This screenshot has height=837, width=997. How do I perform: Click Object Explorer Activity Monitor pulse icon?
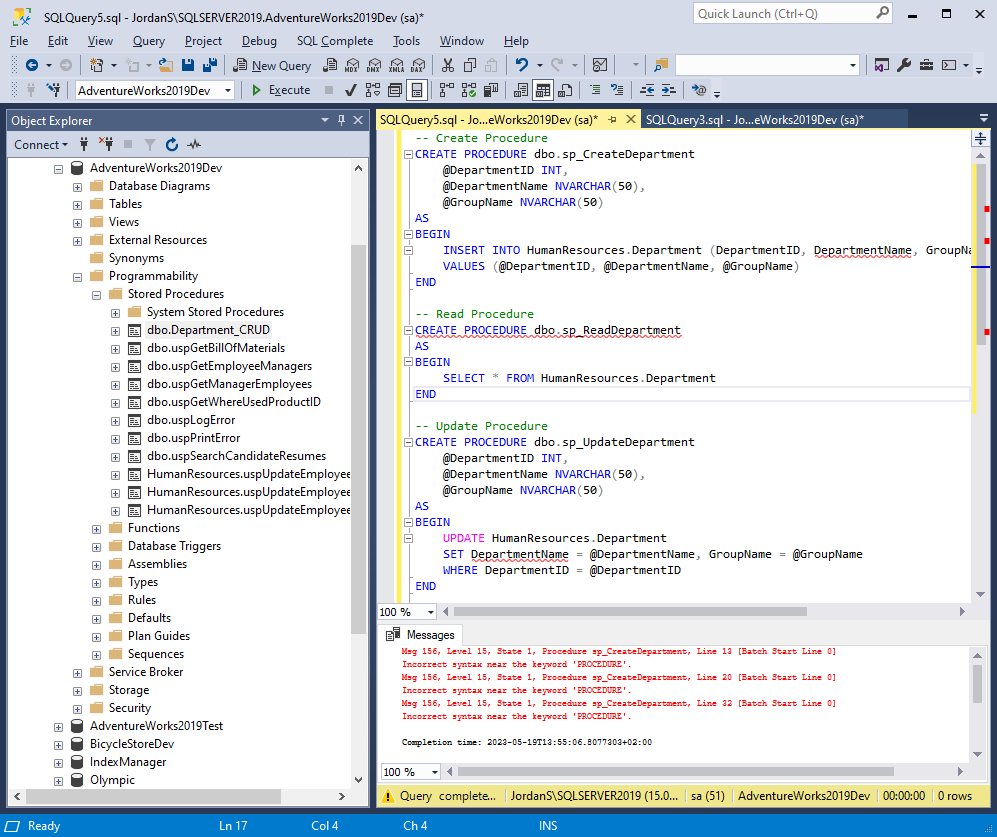194,144
